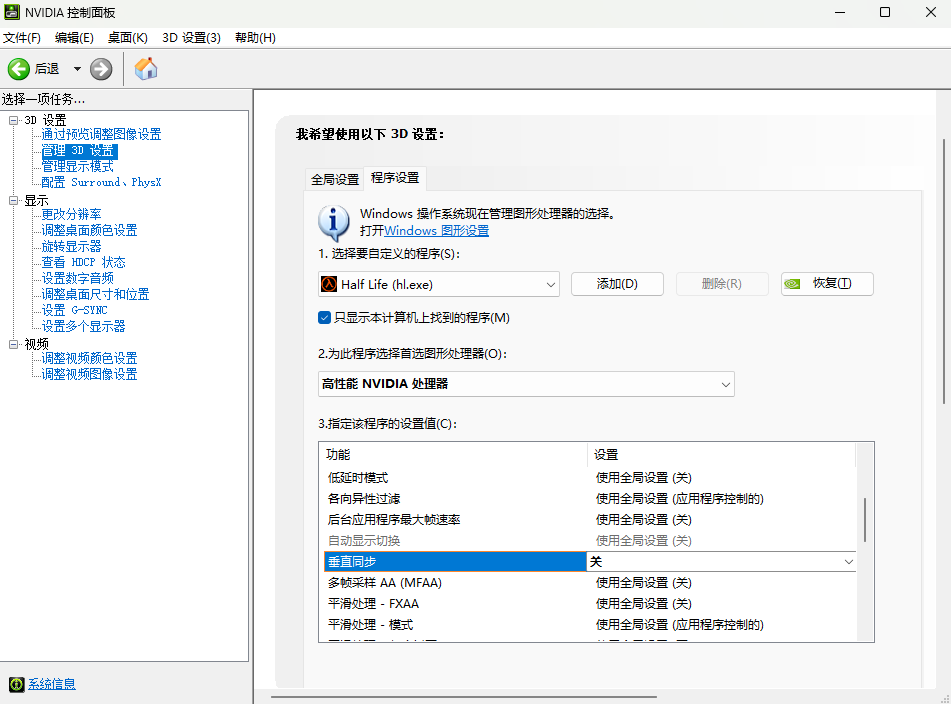The width and height of the screenshot is (951, 704).
Task: Go to the Home page icon
Action: tap(146, 69)
